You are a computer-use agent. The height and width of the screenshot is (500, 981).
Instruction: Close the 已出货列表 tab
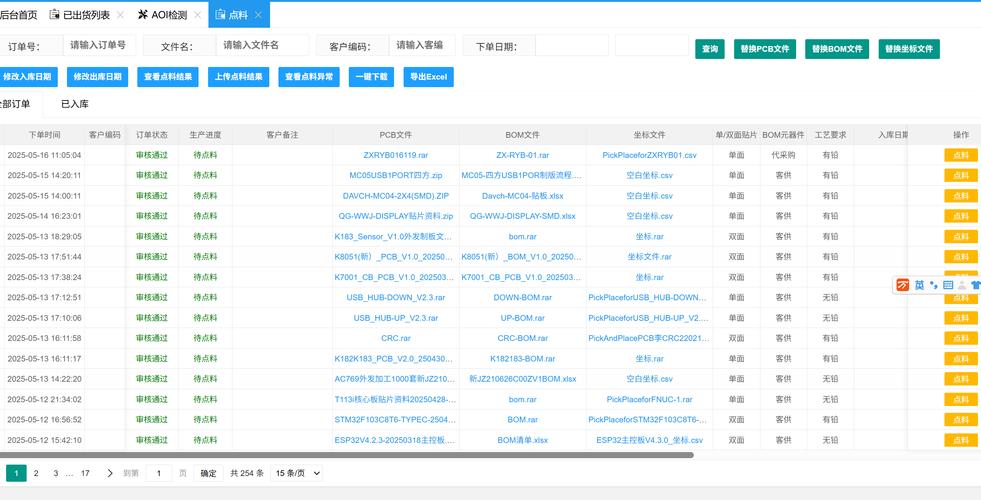pyautogui.click(x=120, y=15)
